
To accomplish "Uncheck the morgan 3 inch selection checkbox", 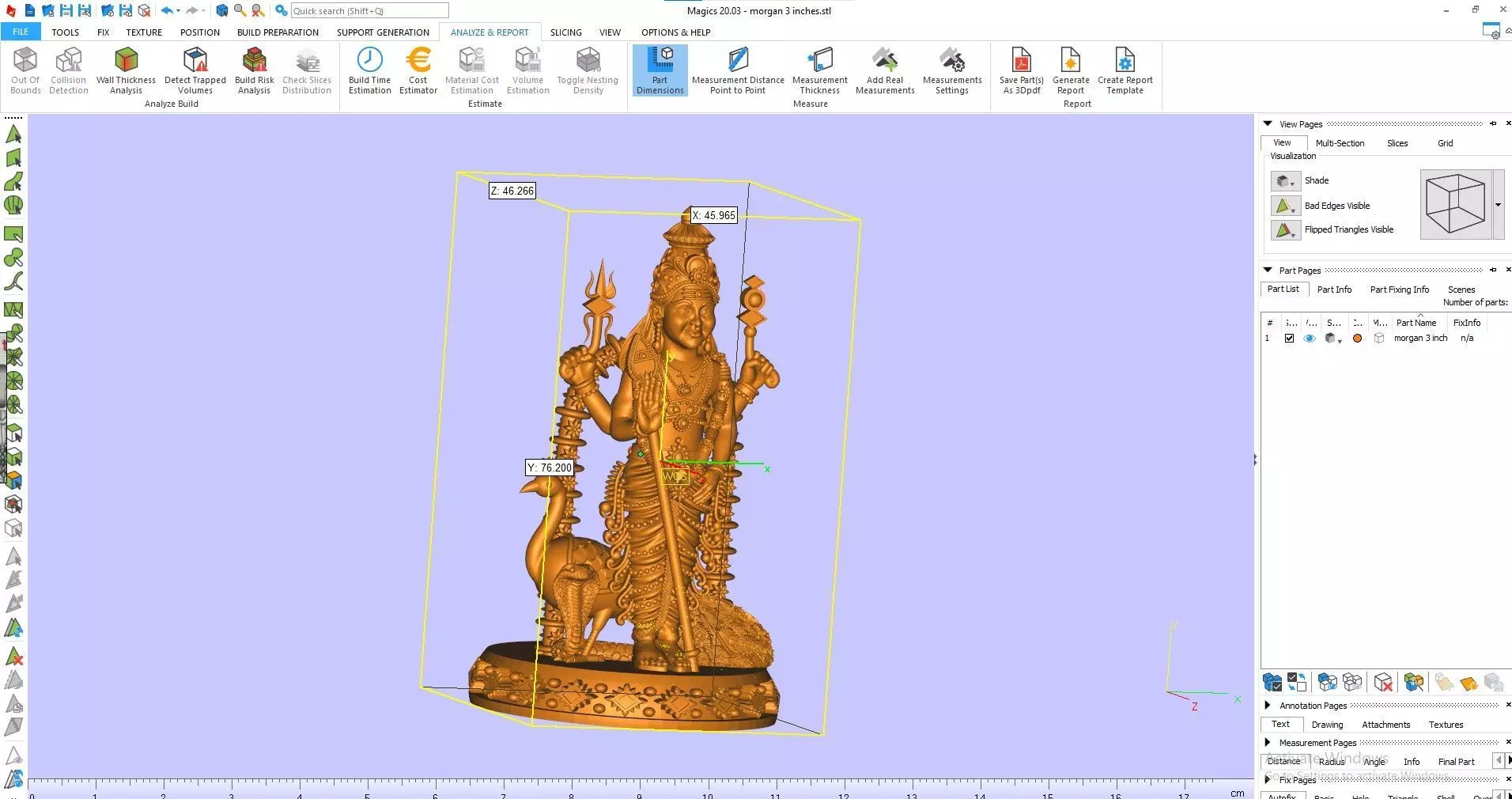I will (x=1289, y=338).
